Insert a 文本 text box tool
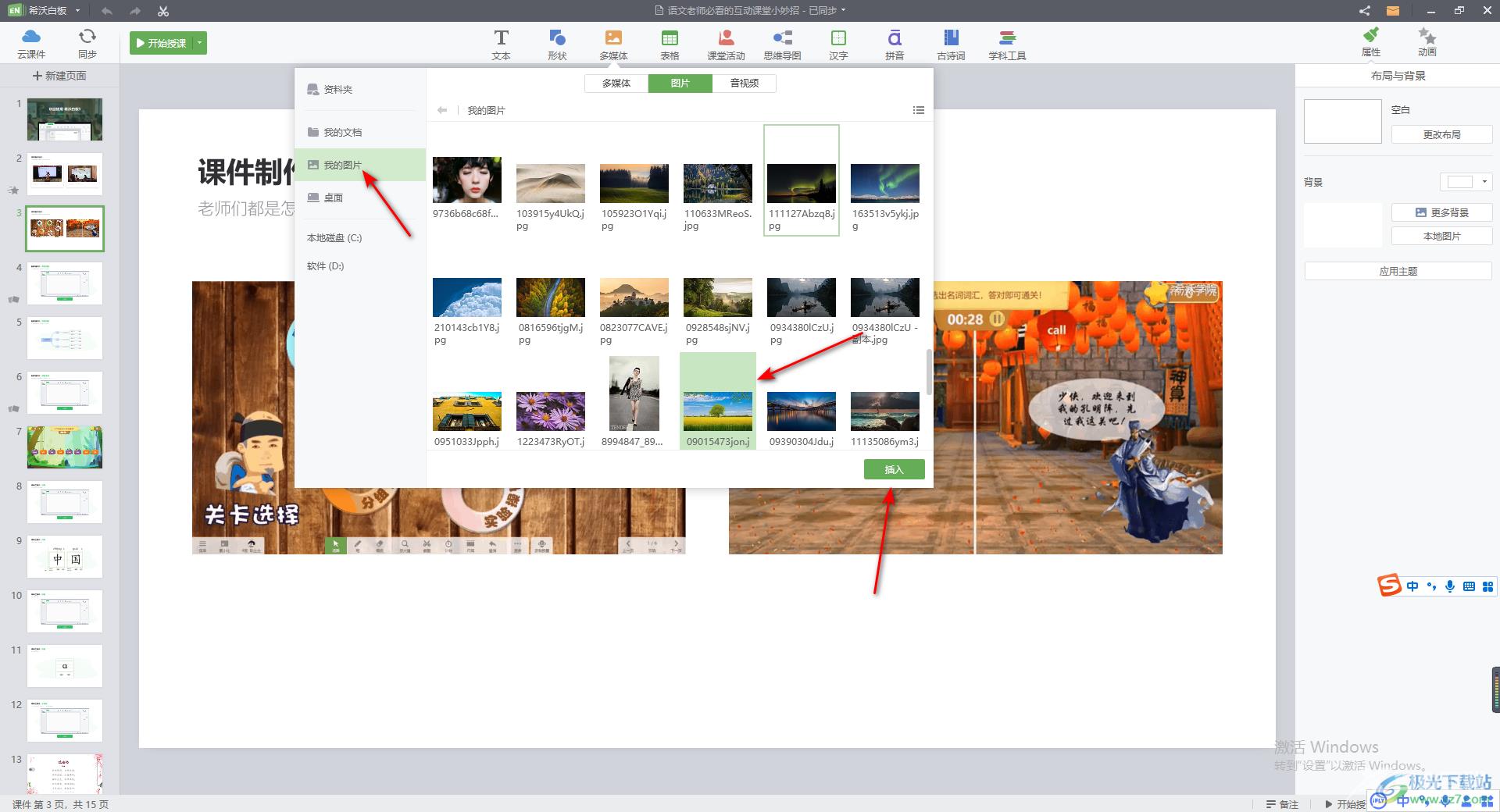This screenshot has height=812, width=1500. click(501, 45)
